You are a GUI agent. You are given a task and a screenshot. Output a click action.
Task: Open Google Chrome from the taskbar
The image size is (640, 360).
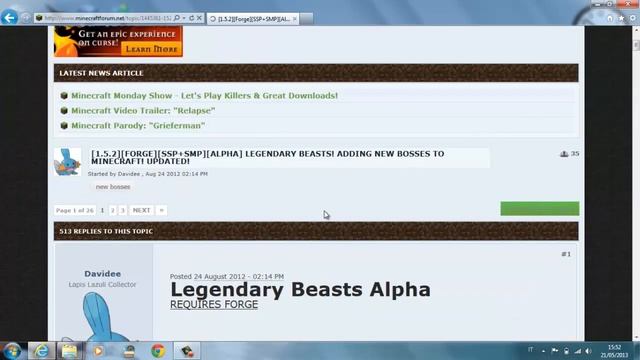pyautogui.click(x=158, y=351)
